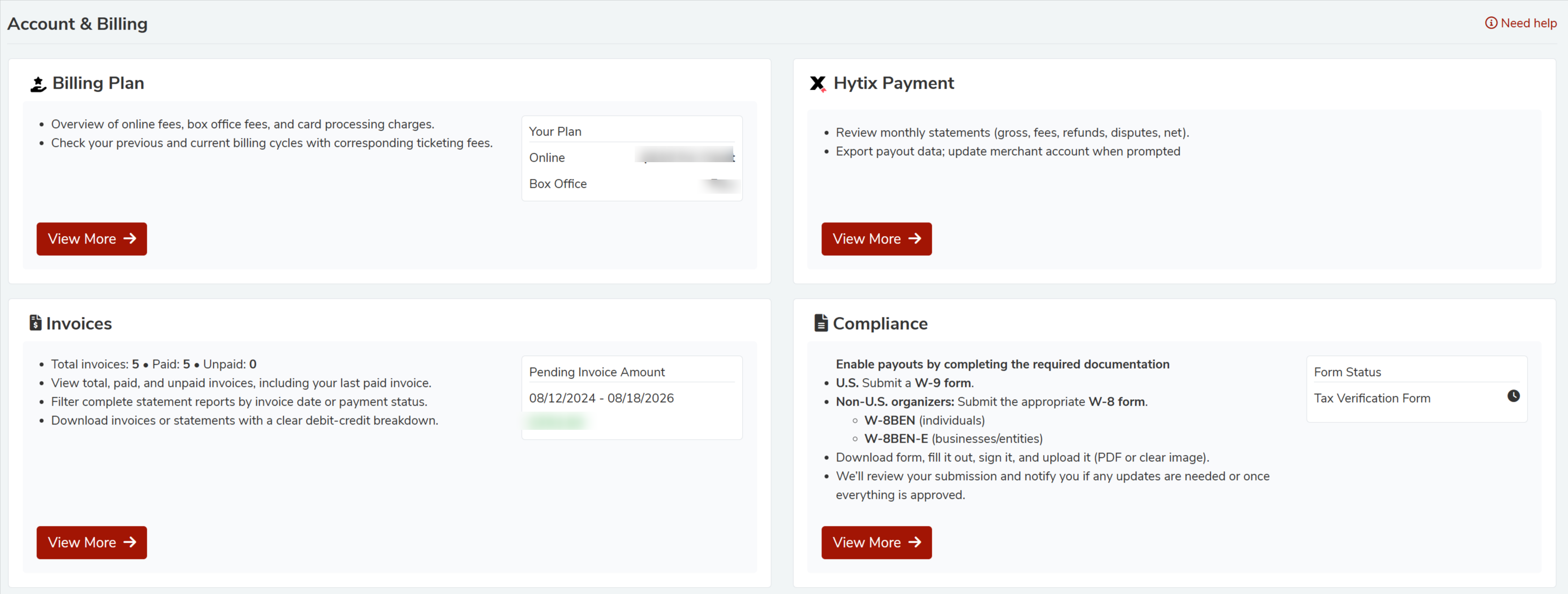Click the Compliance document icon
Screen dimensions: 1568x594
[820, 322]
